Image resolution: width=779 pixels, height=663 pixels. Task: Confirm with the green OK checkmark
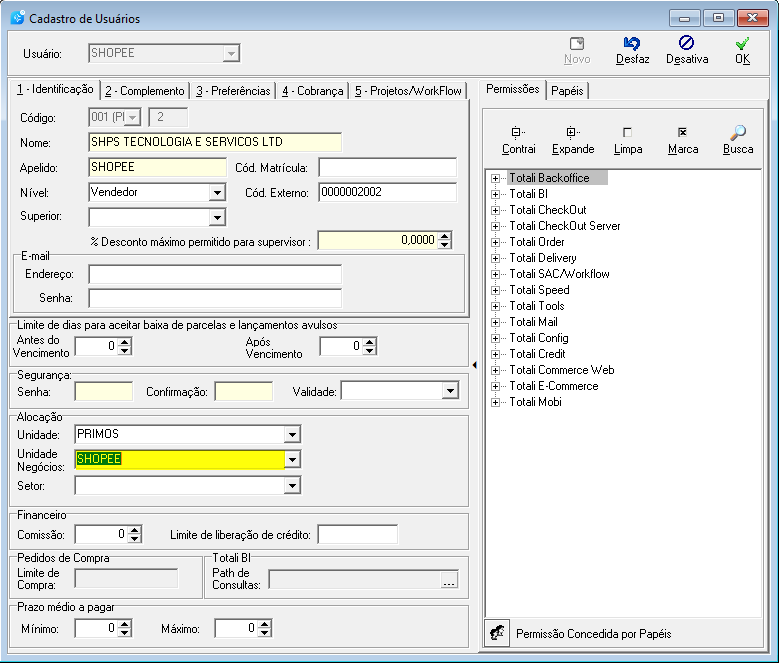pos(742,44)
